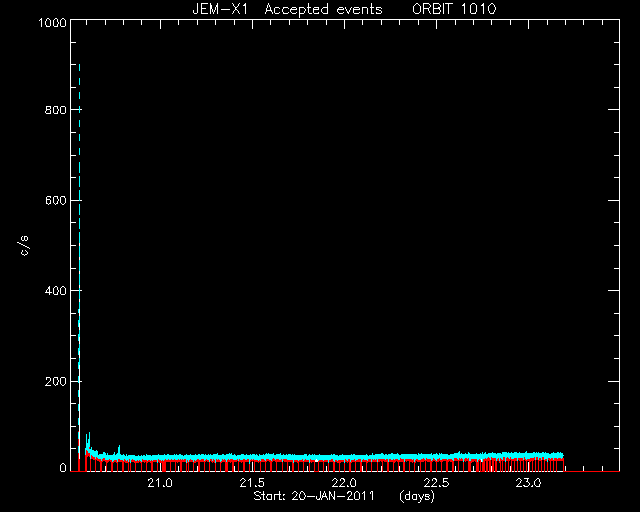Click the 600 y-axis label
This screenshot has height=512, width=640.
(56, 200)
